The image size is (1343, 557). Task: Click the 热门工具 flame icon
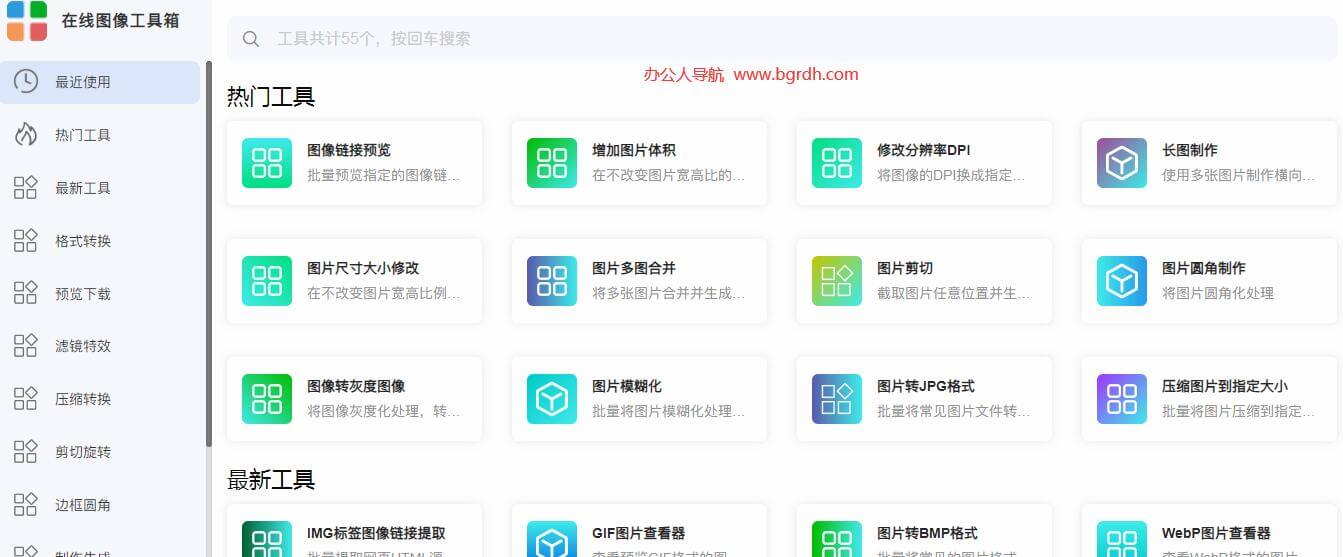tap(26, 135)
